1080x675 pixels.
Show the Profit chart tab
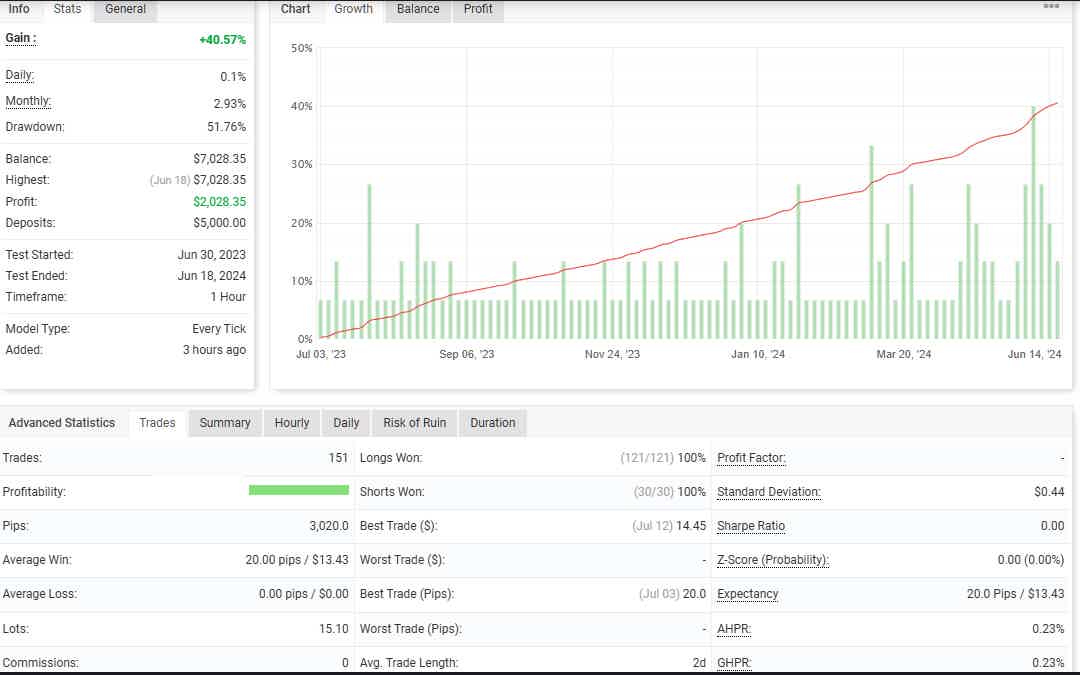478,9
